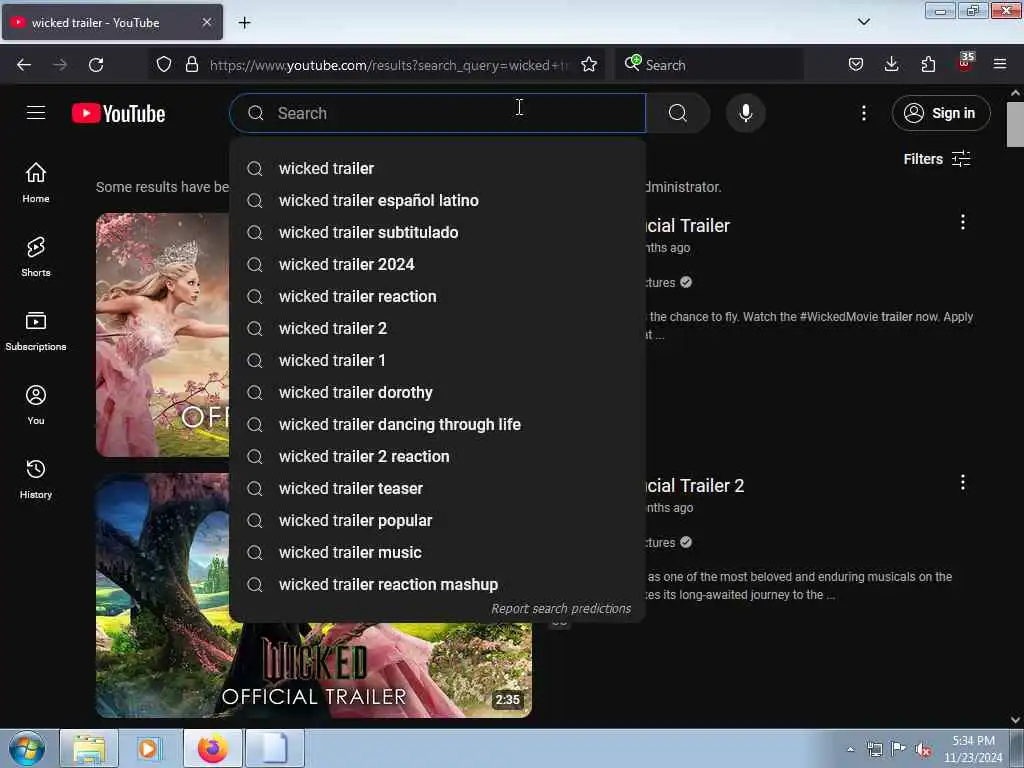Select suggestion 'wicked trailer dorothy'

click(438, 392)
